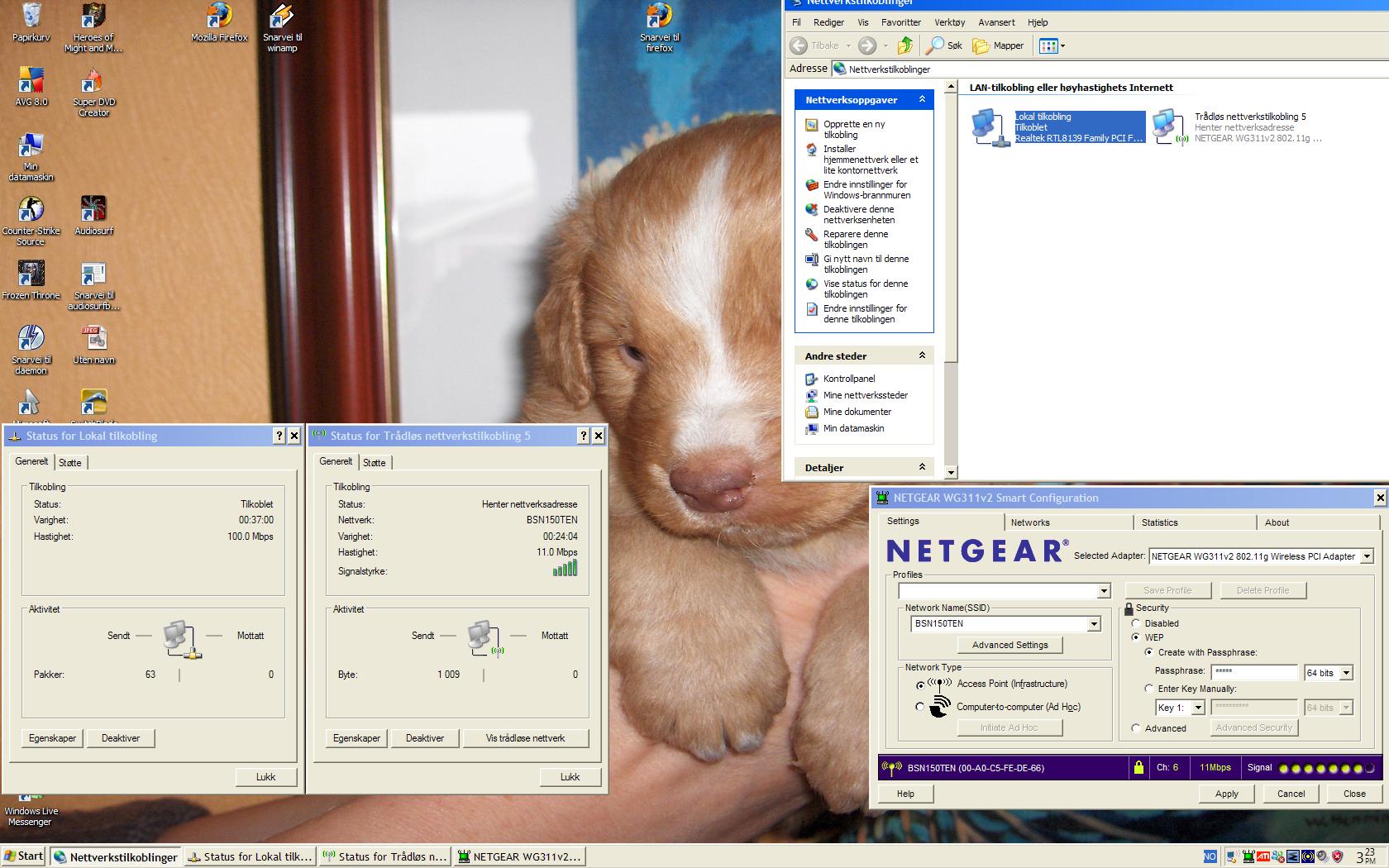Select Enter Key Manually radio option
The height and width of the screenshot is (868, 1389).
1149,689
